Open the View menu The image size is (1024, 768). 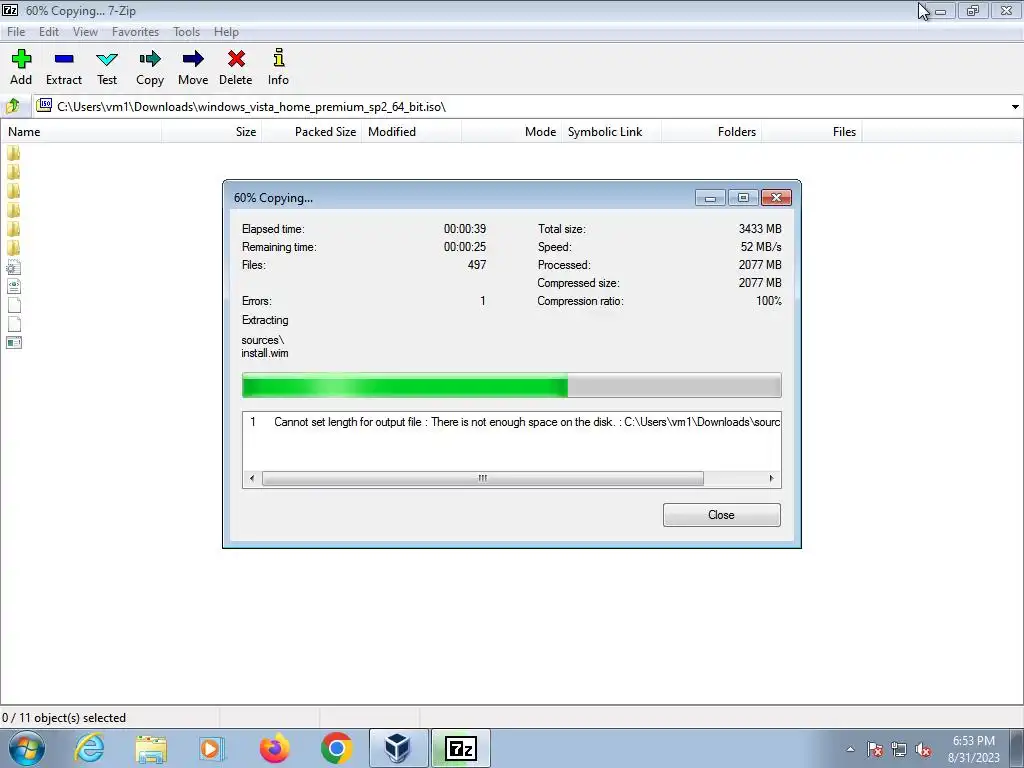coord(86,31)
